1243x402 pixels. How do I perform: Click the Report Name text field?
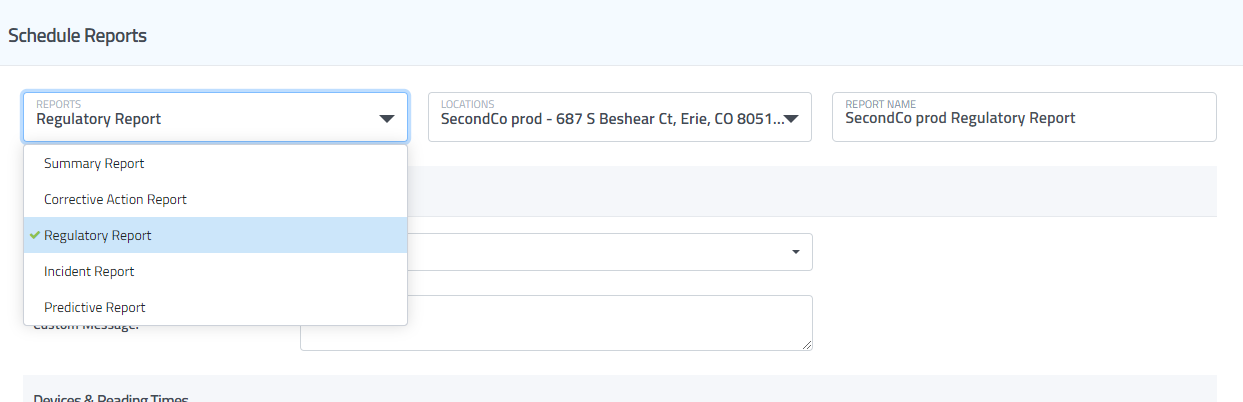click(1024, 118)
